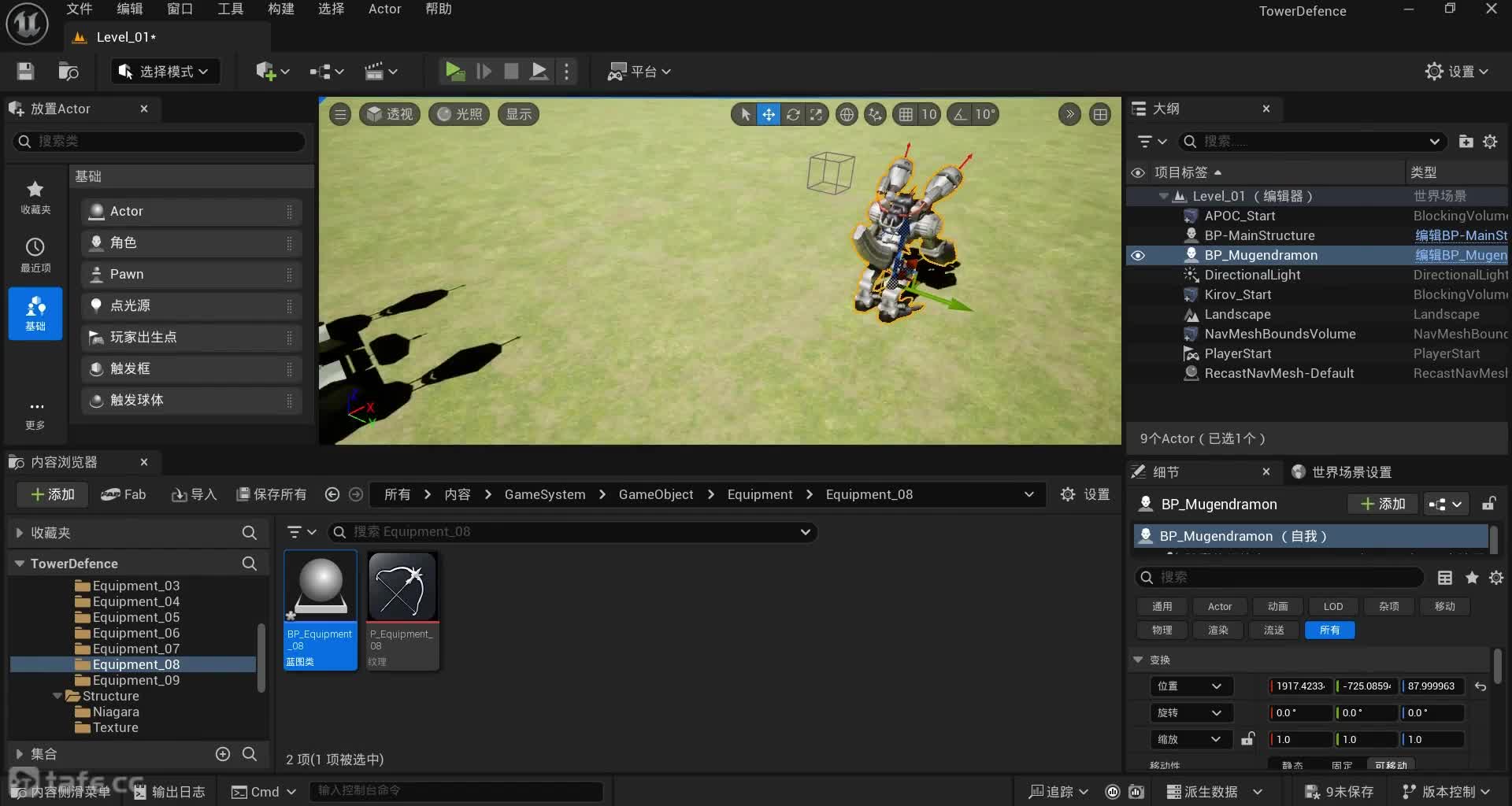Click the Save All button in Content Browser
1512x806 pixels.
272,494
